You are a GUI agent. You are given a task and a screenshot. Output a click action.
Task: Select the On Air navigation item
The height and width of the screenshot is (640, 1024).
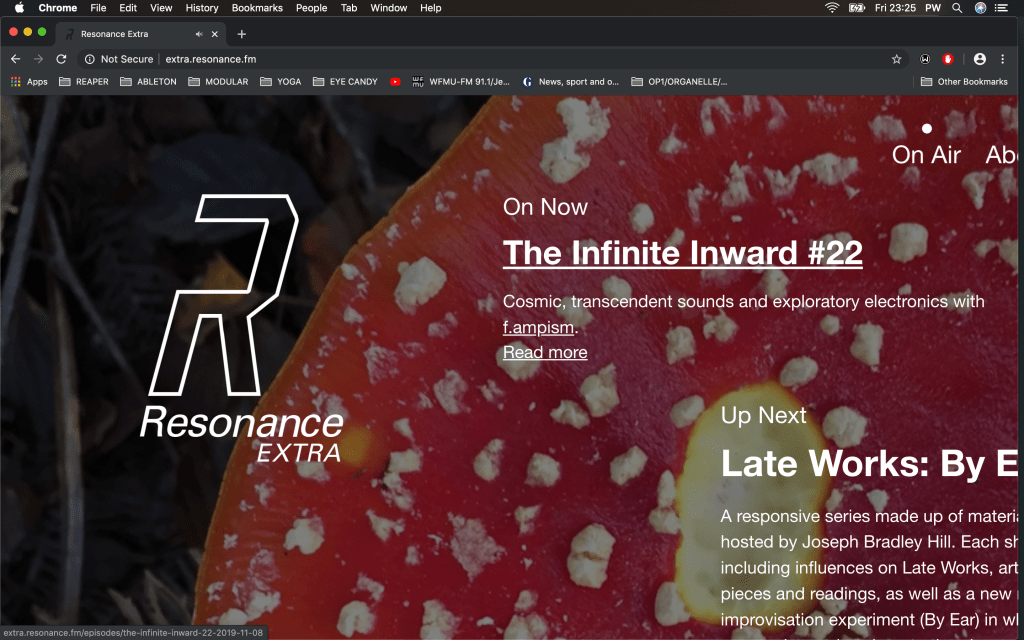pos(926,155)
